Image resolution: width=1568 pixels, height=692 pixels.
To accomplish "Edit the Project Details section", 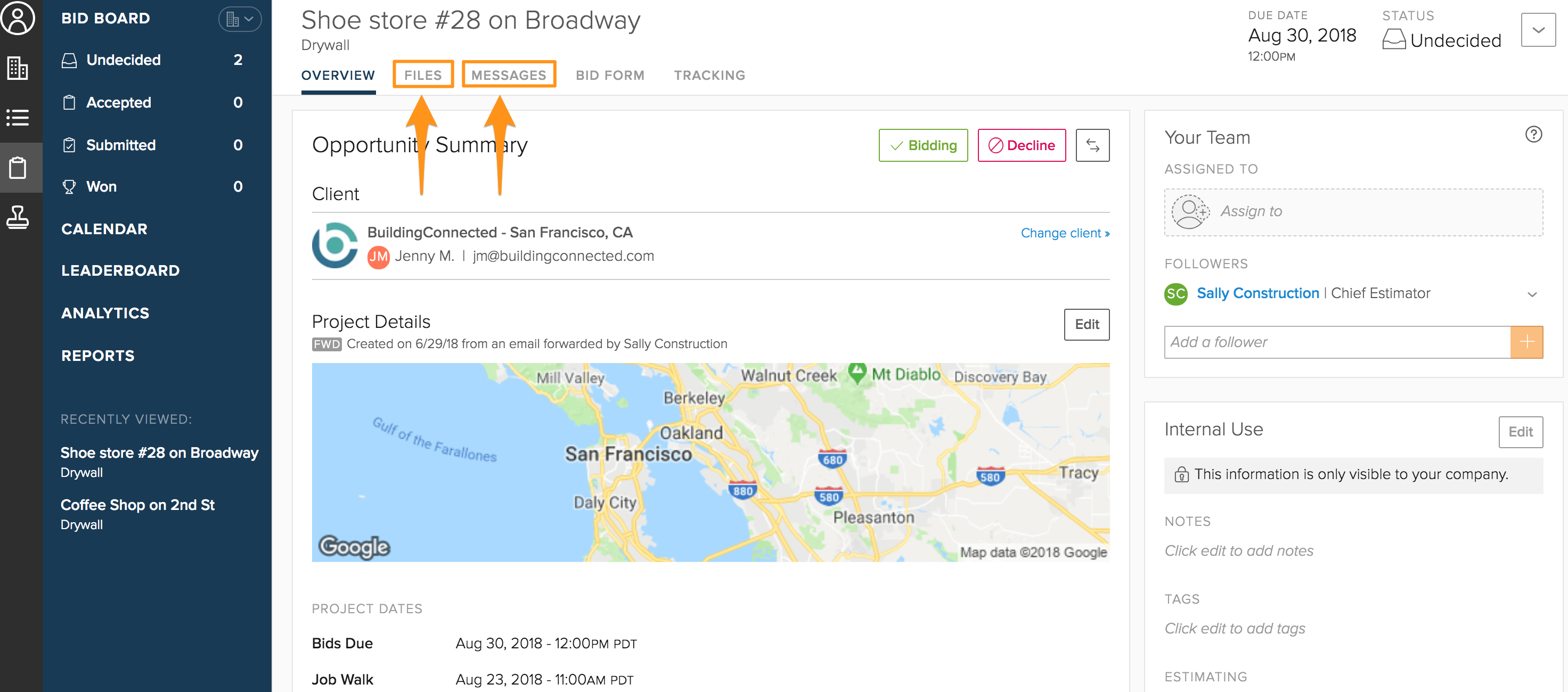I will point(1087,324).
